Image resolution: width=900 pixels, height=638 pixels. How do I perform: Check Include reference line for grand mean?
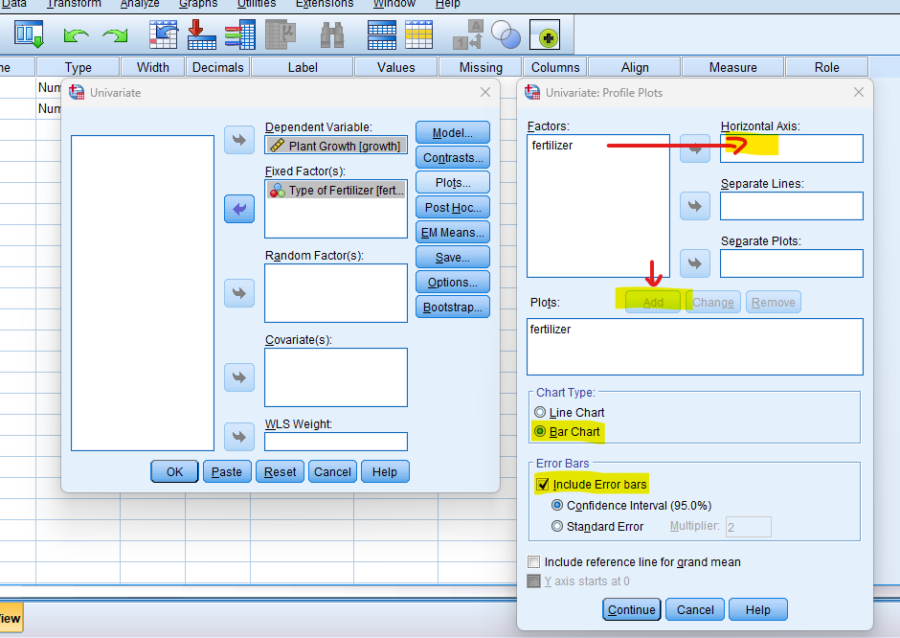tap(534, 561)
